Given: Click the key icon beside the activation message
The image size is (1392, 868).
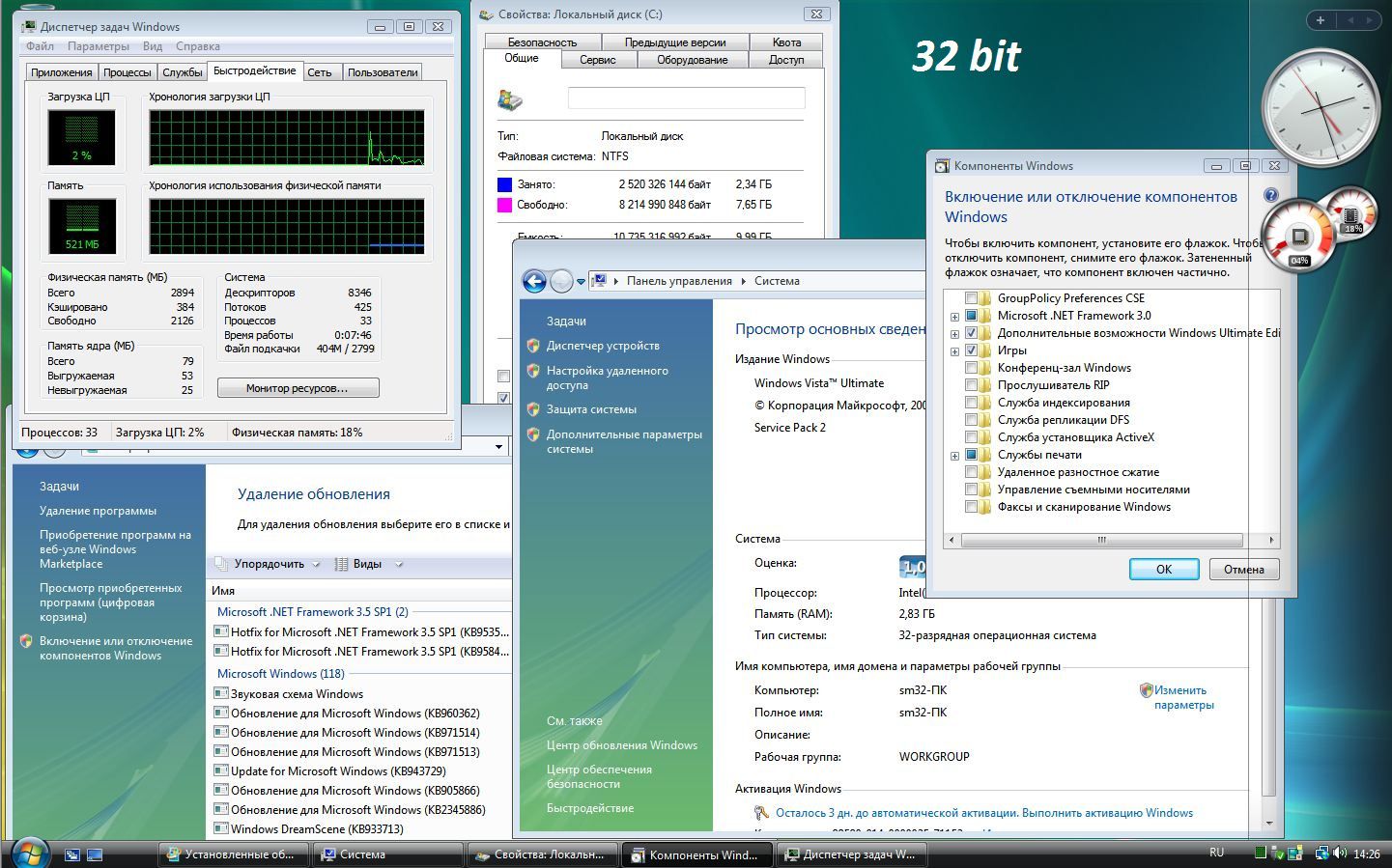Looking at the screenshot, I should (x=761, y=813).
